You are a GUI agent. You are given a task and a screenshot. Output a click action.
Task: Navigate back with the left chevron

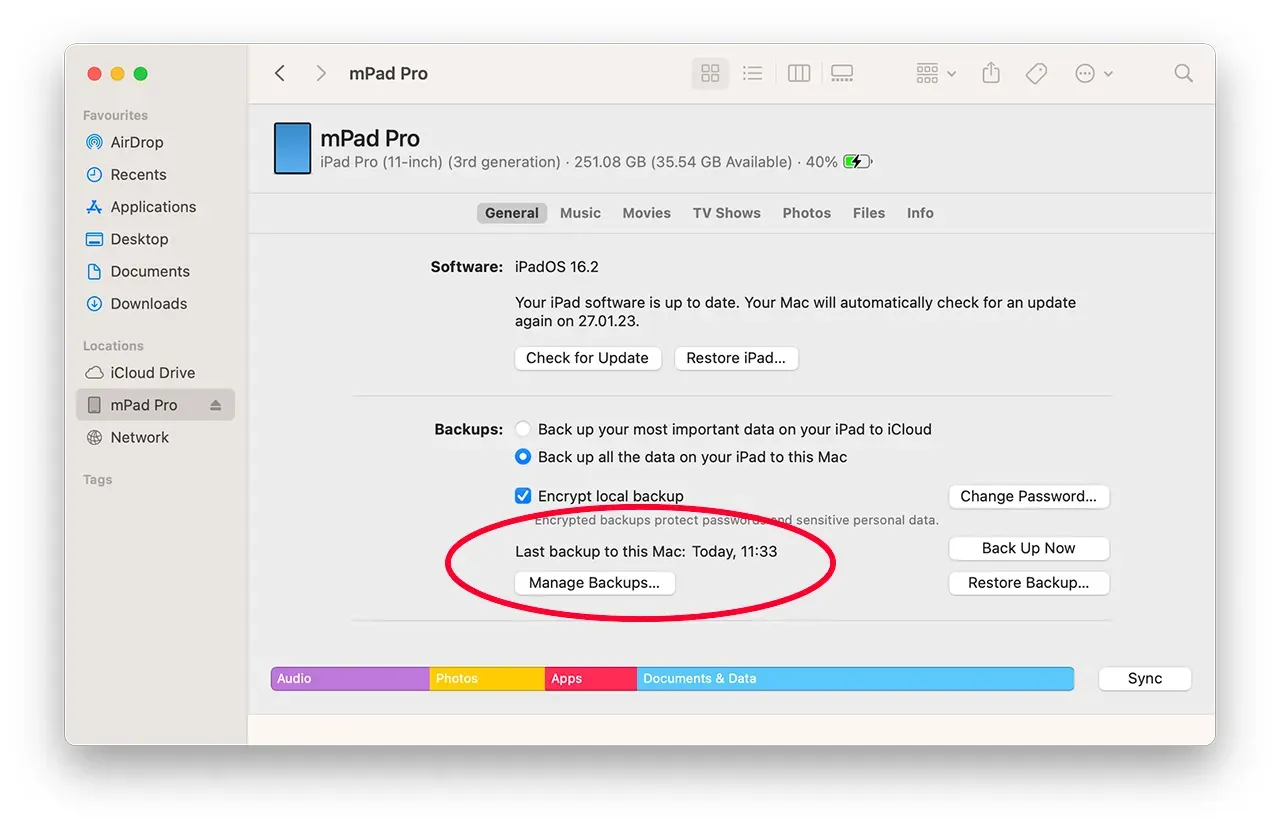[279, 72]
